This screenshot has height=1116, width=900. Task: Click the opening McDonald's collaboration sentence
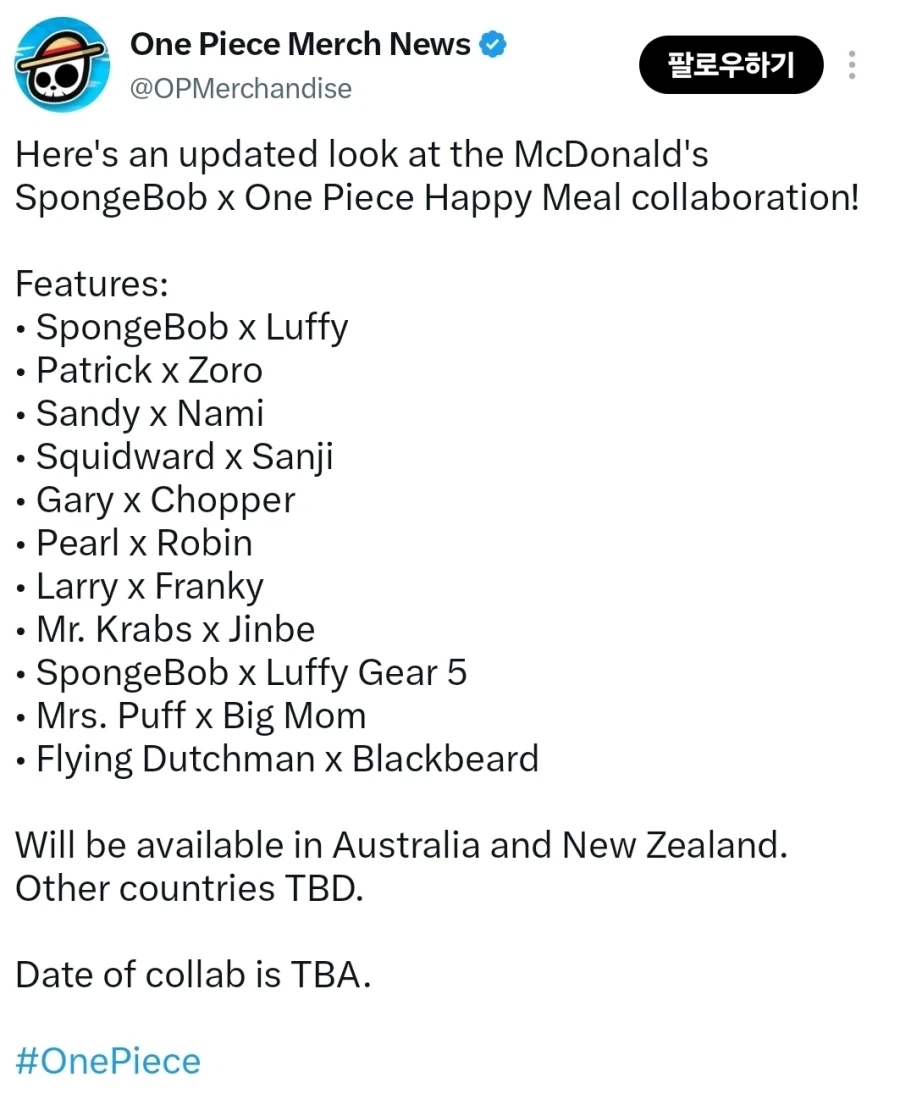(x=437, y=176)
